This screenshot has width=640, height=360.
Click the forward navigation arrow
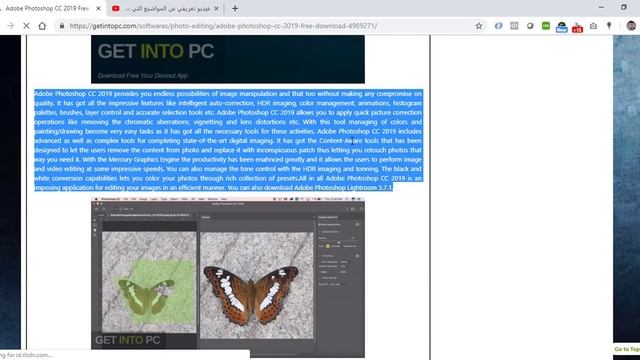coord(11,26)
